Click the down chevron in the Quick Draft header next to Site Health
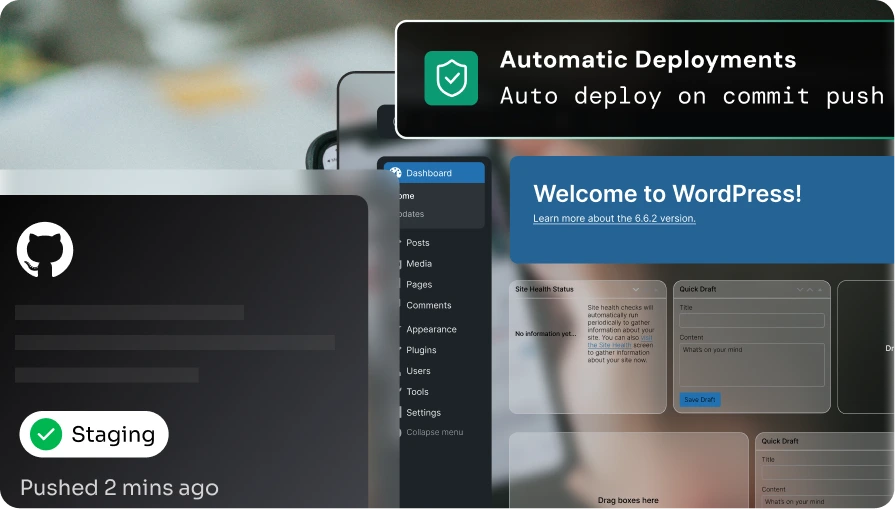895x509 pixels. (x=800, y=289)
